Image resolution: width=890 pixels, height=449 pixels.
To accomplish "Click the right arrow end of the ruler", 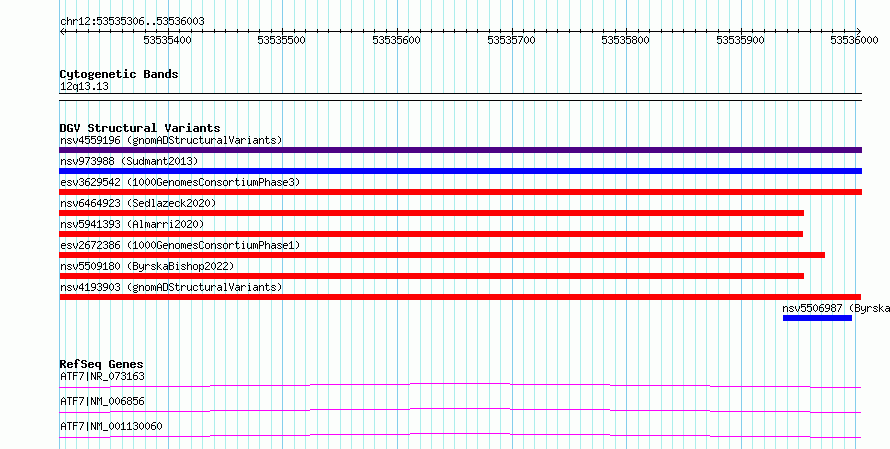I will pos(859,32).
